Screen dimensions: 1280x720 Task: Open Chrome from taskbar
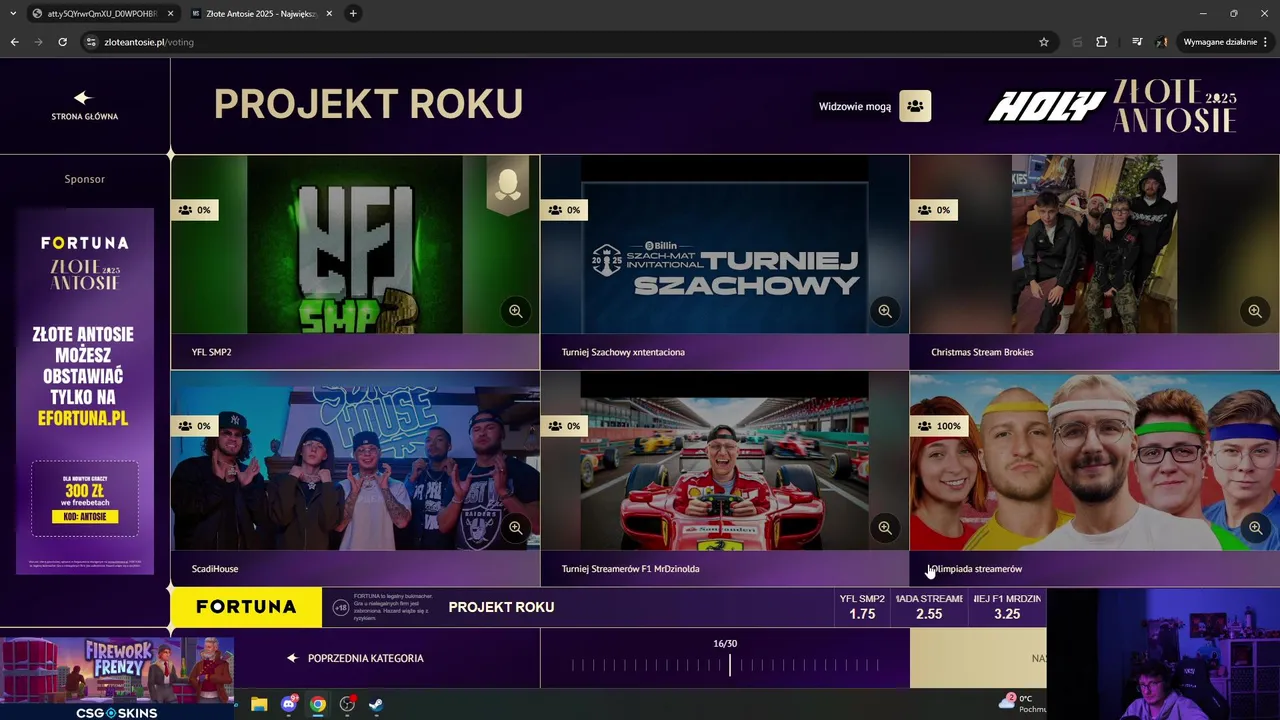pyautogui.click(x=318, y=704)
